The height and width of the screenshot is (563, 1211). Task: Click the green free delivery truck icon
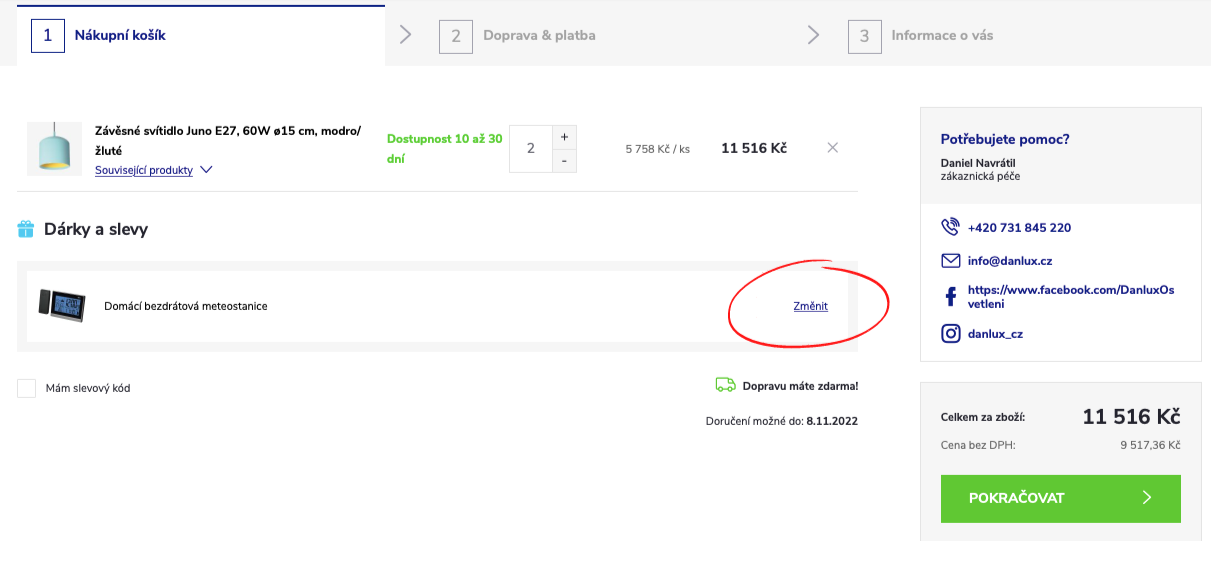pyautogui.click(x=725, y=385)
